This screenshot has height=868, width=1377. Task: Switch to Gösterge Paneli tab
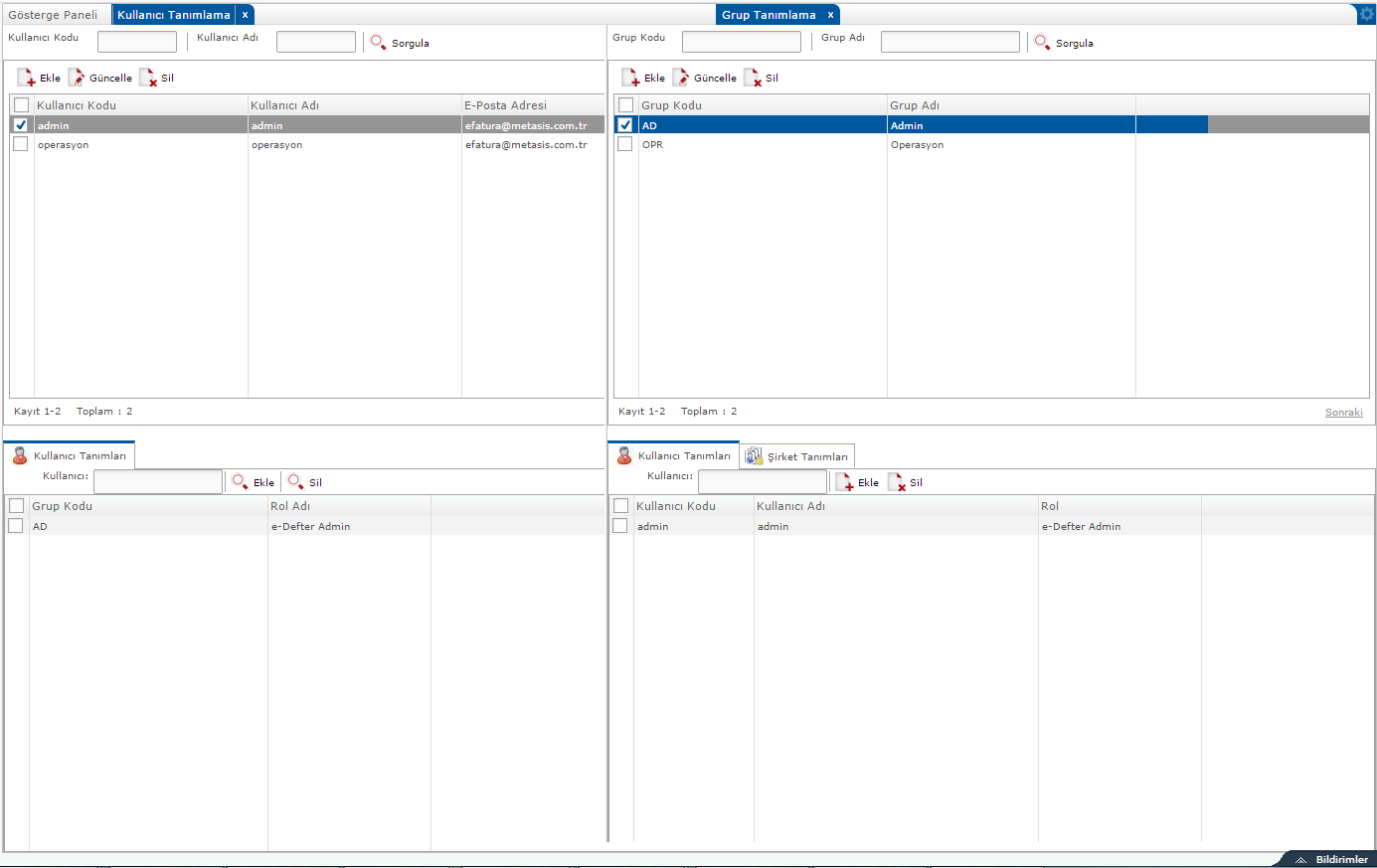(x=54, y=15)
